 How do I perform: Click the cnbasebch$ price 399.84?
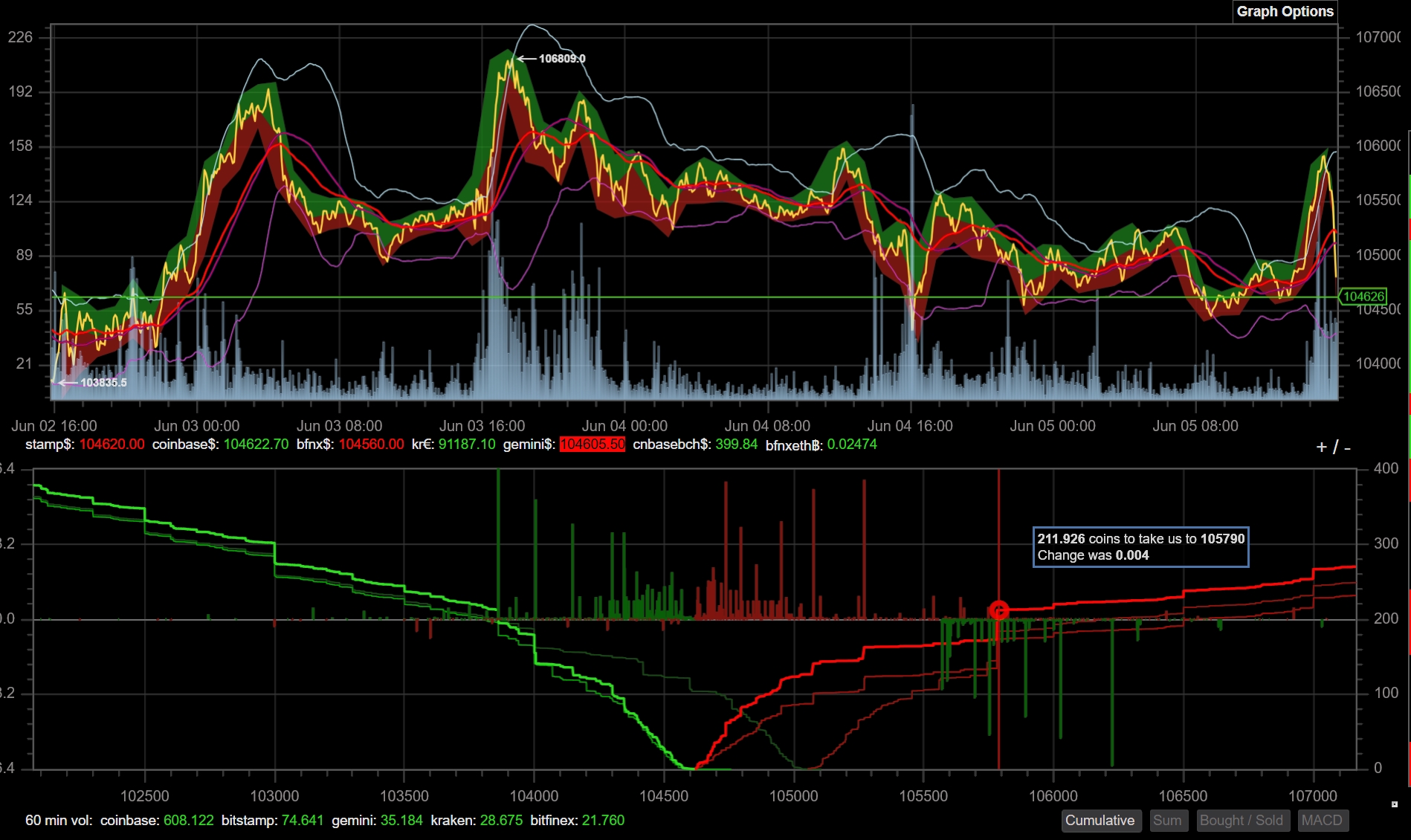736,445
